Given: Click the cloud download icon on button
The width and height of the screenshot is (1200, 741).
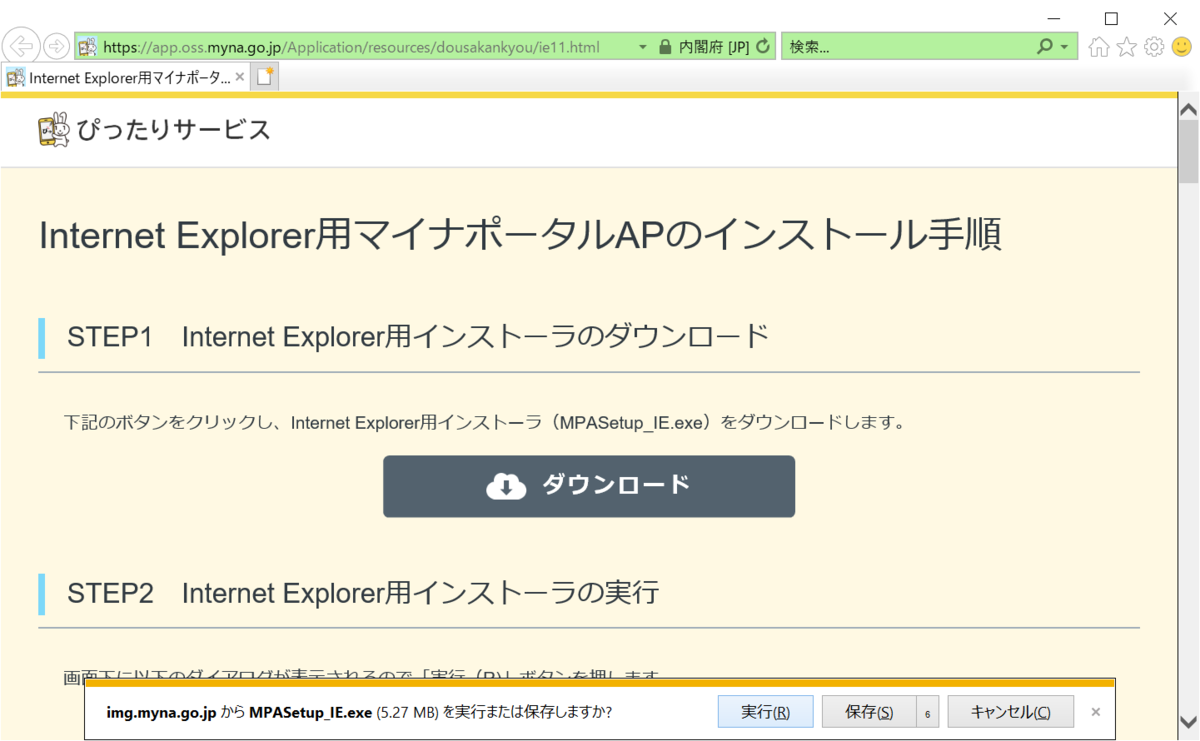Looking at the screenshot, I should 506,486.
